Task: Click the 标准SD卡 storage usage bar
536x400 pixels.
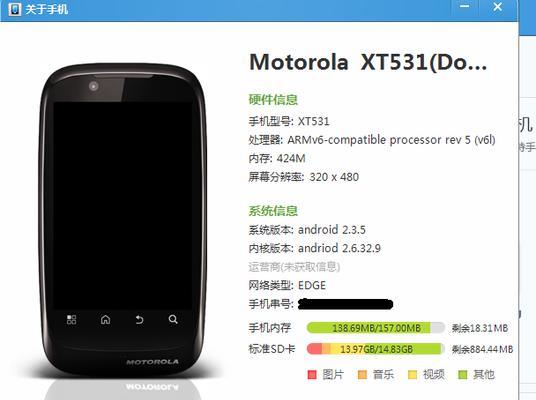Action: click(375, 349)
